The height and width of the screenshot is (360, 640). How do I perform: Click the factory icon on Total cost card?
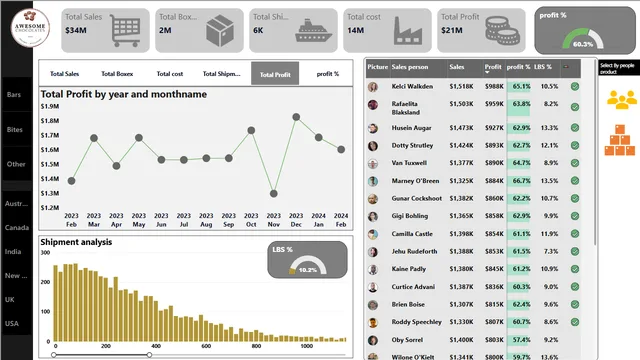408,31
